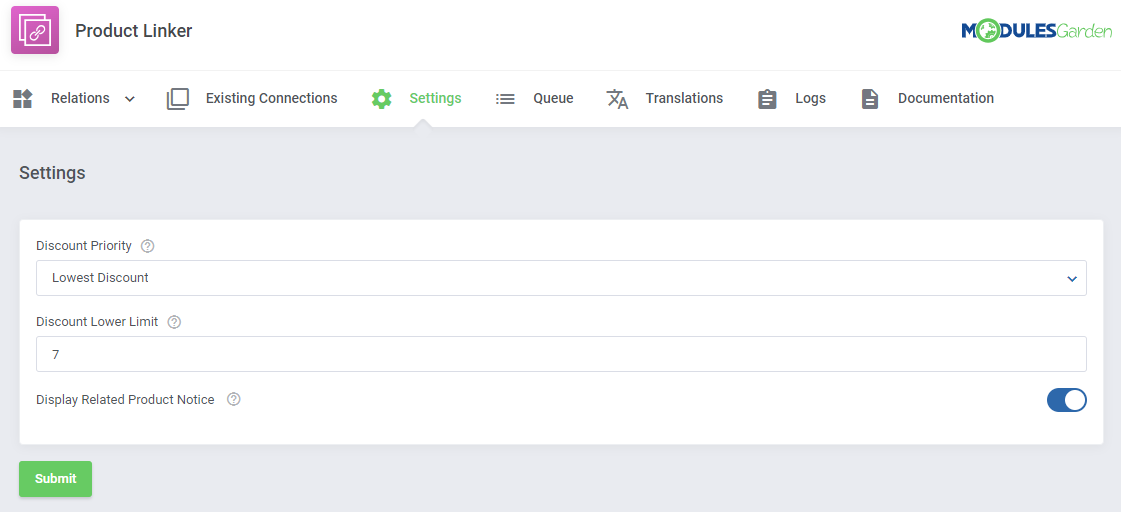Click the Existing Connections squares icon
1121x512 pixels.
(x=177, y=99)
